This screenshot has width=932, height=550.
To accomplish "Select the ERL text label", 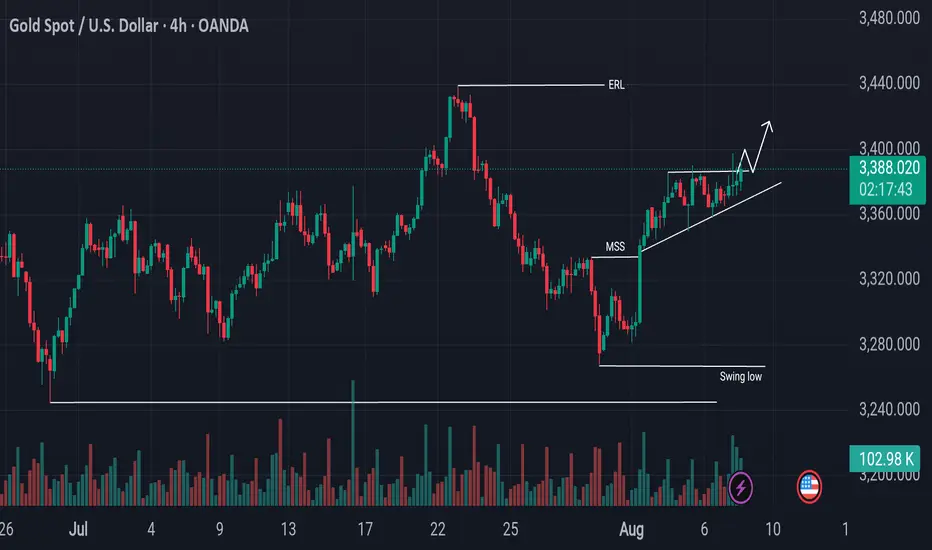I will (x=616, y=85).
